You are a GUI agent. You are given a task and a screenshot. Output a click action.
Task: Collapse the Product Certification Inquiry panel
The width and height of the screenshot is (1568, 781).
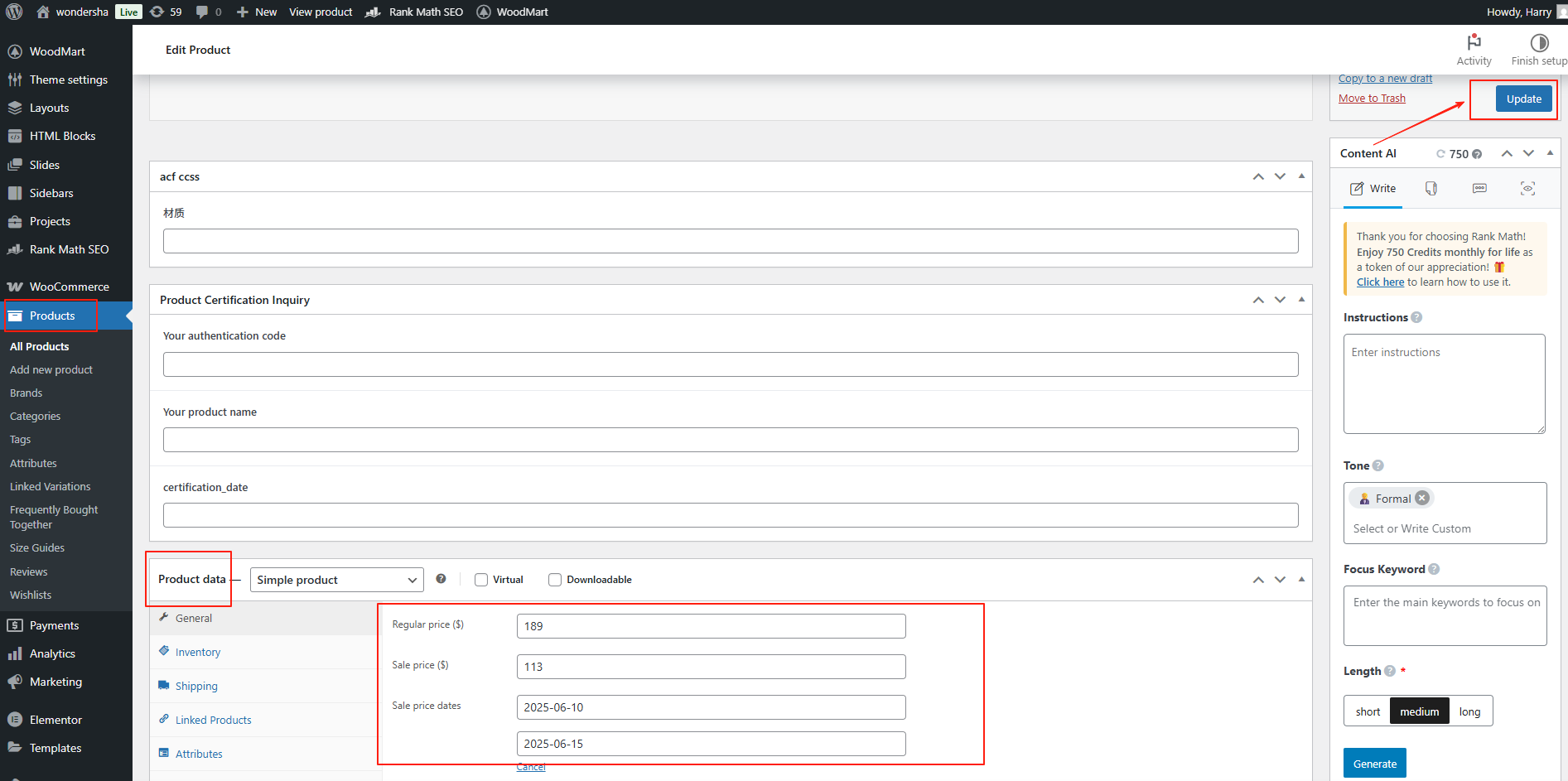click(x=1301, y=300)
